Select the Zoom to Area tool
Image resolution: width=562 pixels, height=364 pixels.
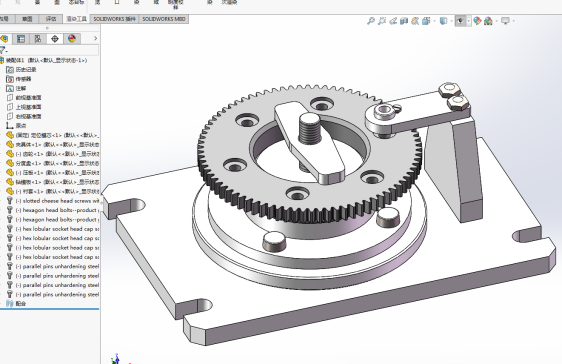pyautogui.click(x=382, y=21)
